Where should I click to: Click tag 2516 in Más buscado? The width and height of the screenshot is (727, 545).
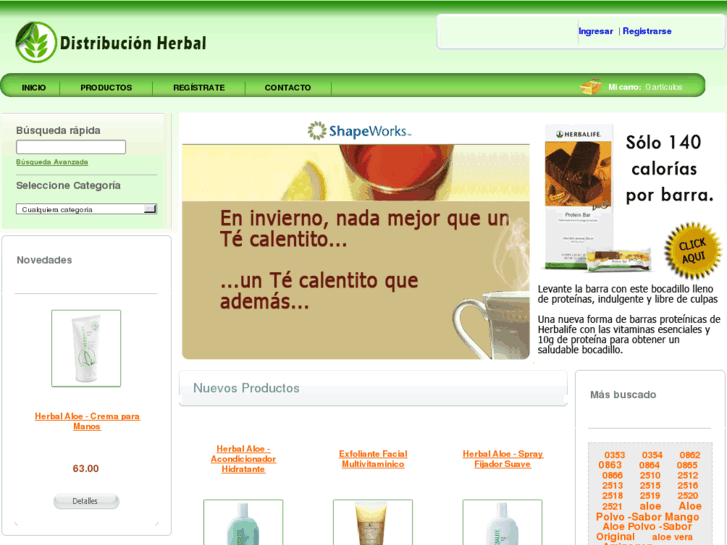[x=688, y=486]
